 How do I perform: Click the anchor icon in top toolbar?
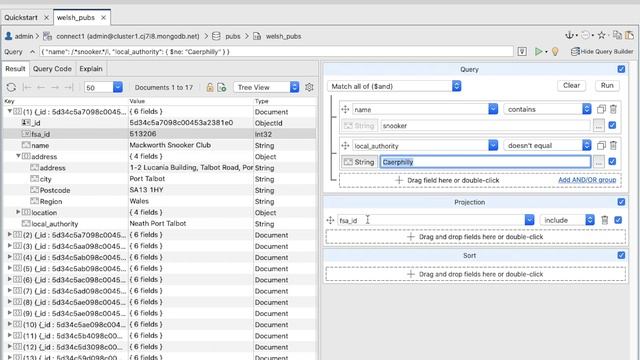[569, 36]
